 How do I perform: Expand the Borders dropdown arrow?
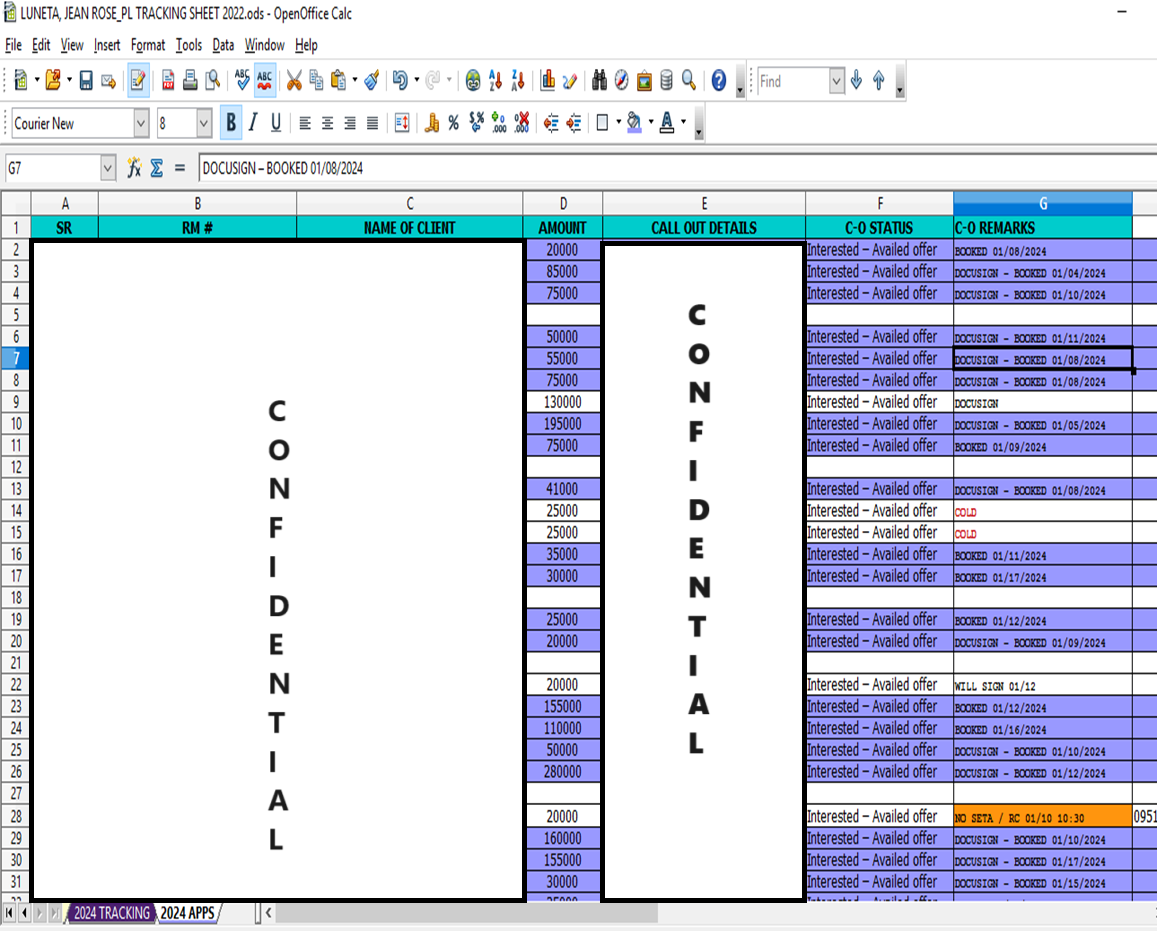click(618, 123)
